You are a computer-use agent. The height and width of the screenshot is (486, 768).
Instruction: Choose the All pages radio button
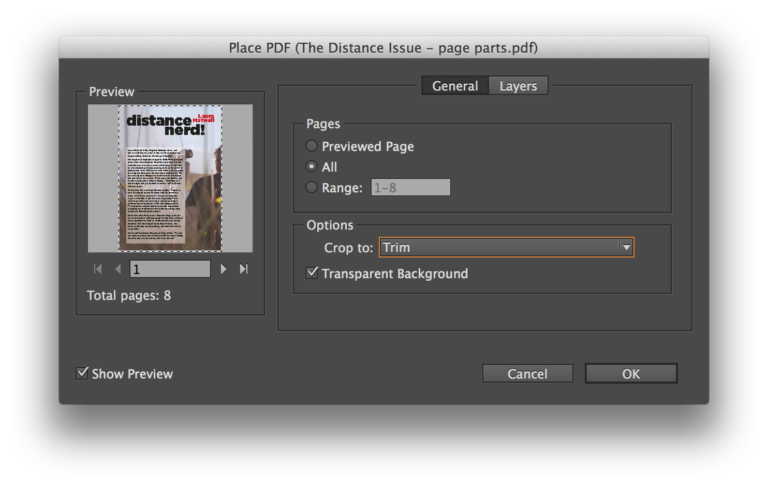tap(312, 167)
